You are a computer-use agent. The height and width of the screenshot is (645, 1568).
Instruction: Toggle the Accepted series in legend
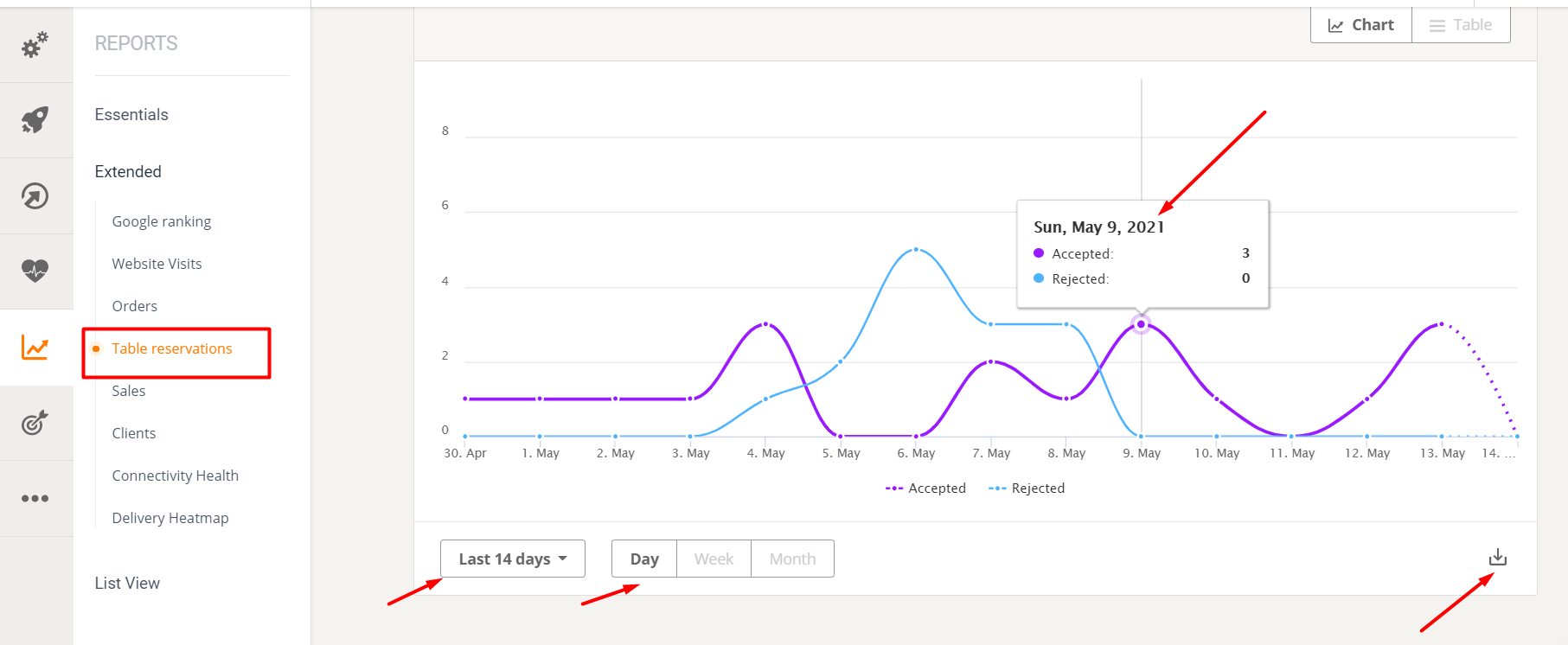926,489
